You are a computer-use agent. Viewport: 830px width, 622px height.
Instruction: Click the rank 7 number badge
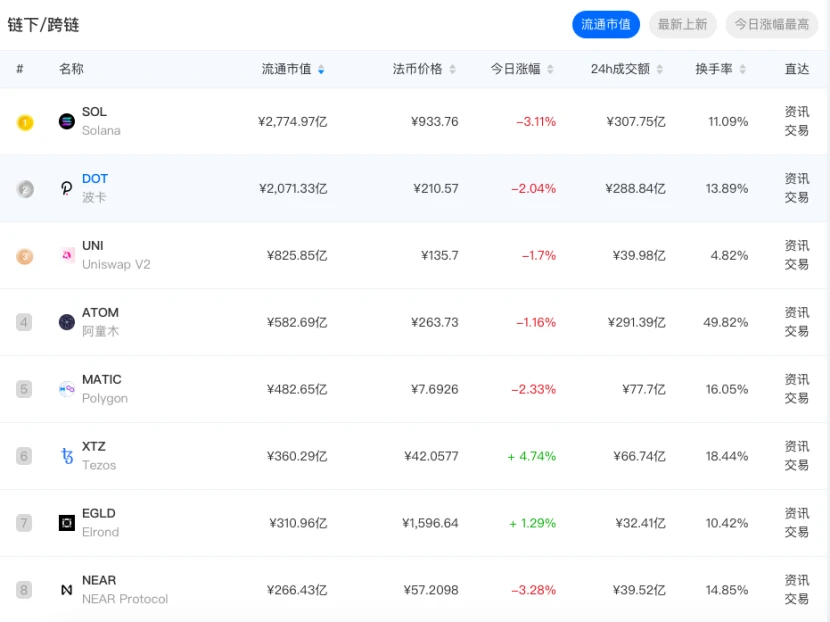24,523
